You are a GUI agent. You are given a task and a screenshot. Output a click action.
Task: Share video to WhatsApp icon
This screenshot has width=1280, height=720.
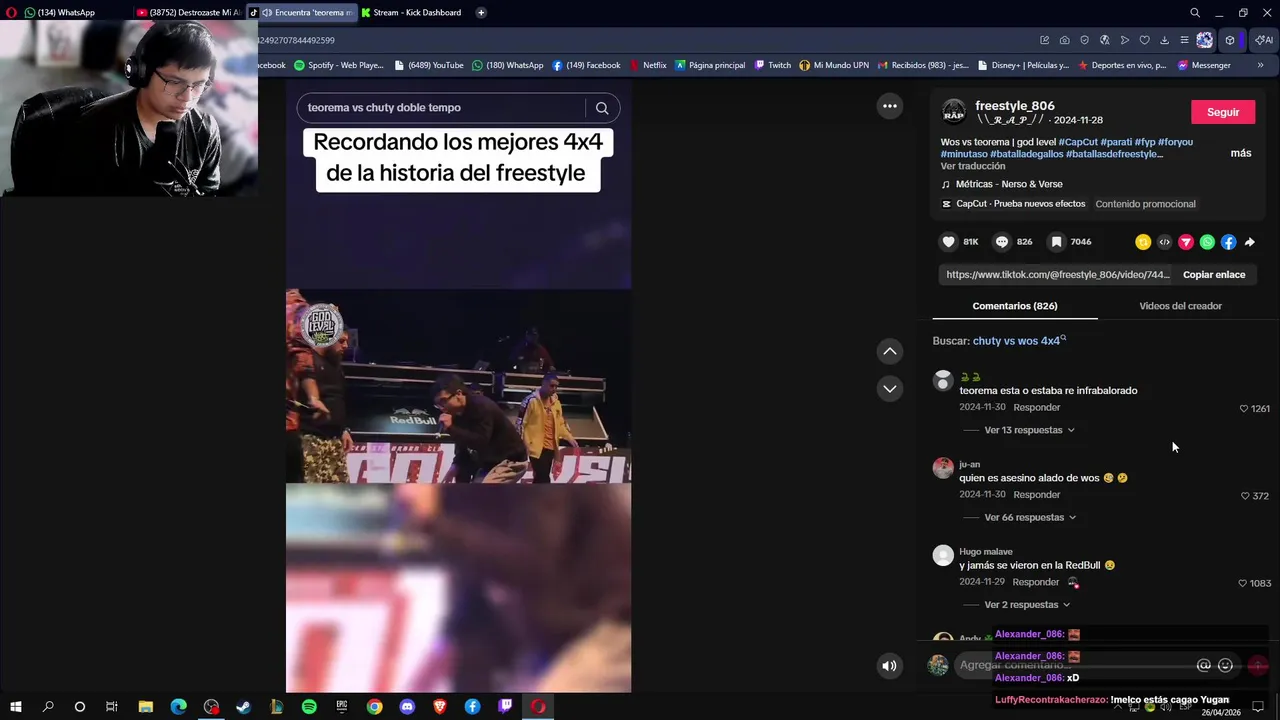[x=1207, y=242]
